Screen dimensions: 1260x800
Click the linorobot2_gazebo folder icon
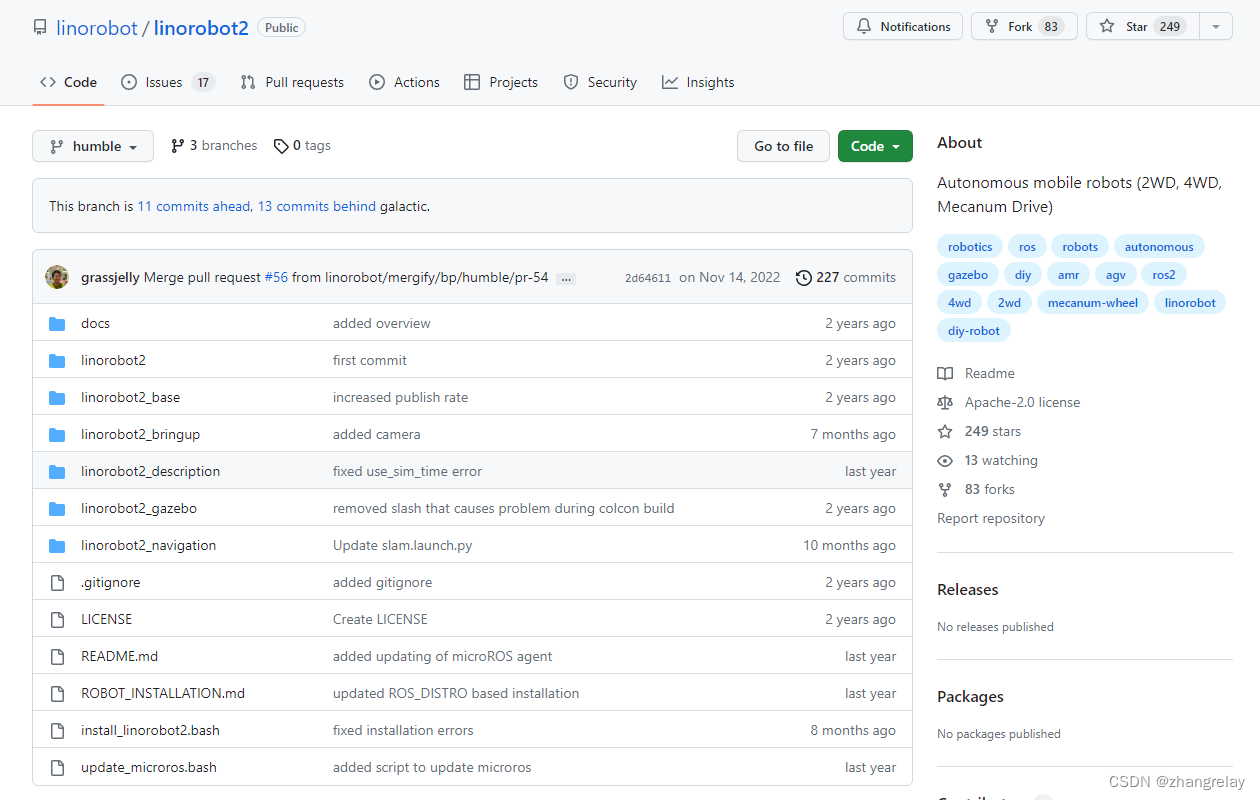57,508
